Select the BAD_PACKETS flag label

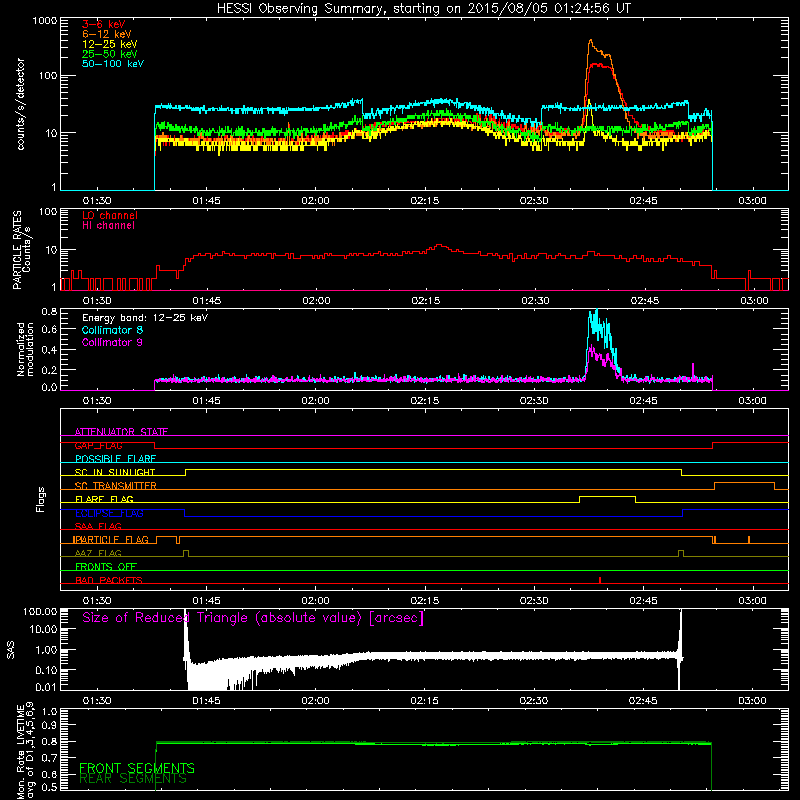coord(109,580)
